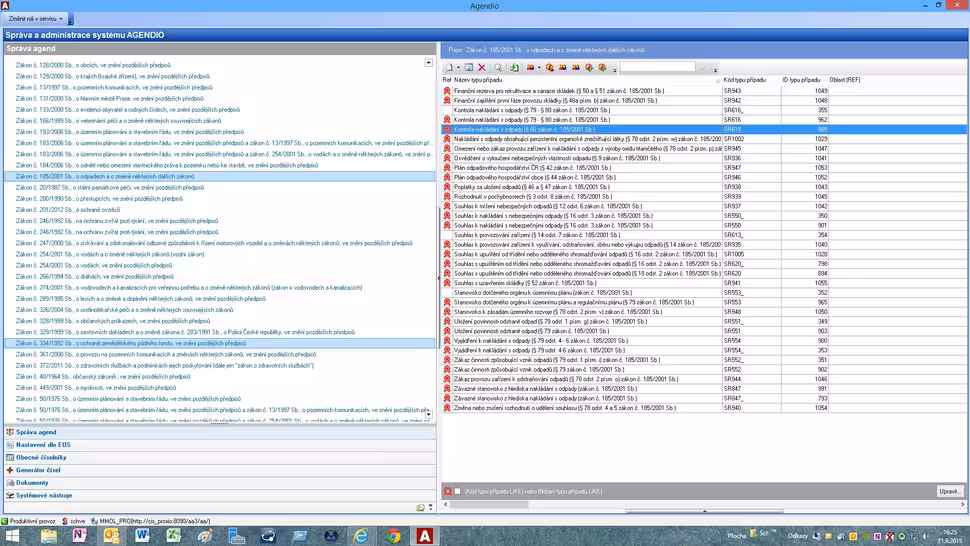
Task: Expand the arrow beside the new record icon
Action: [x=458, y=68]
